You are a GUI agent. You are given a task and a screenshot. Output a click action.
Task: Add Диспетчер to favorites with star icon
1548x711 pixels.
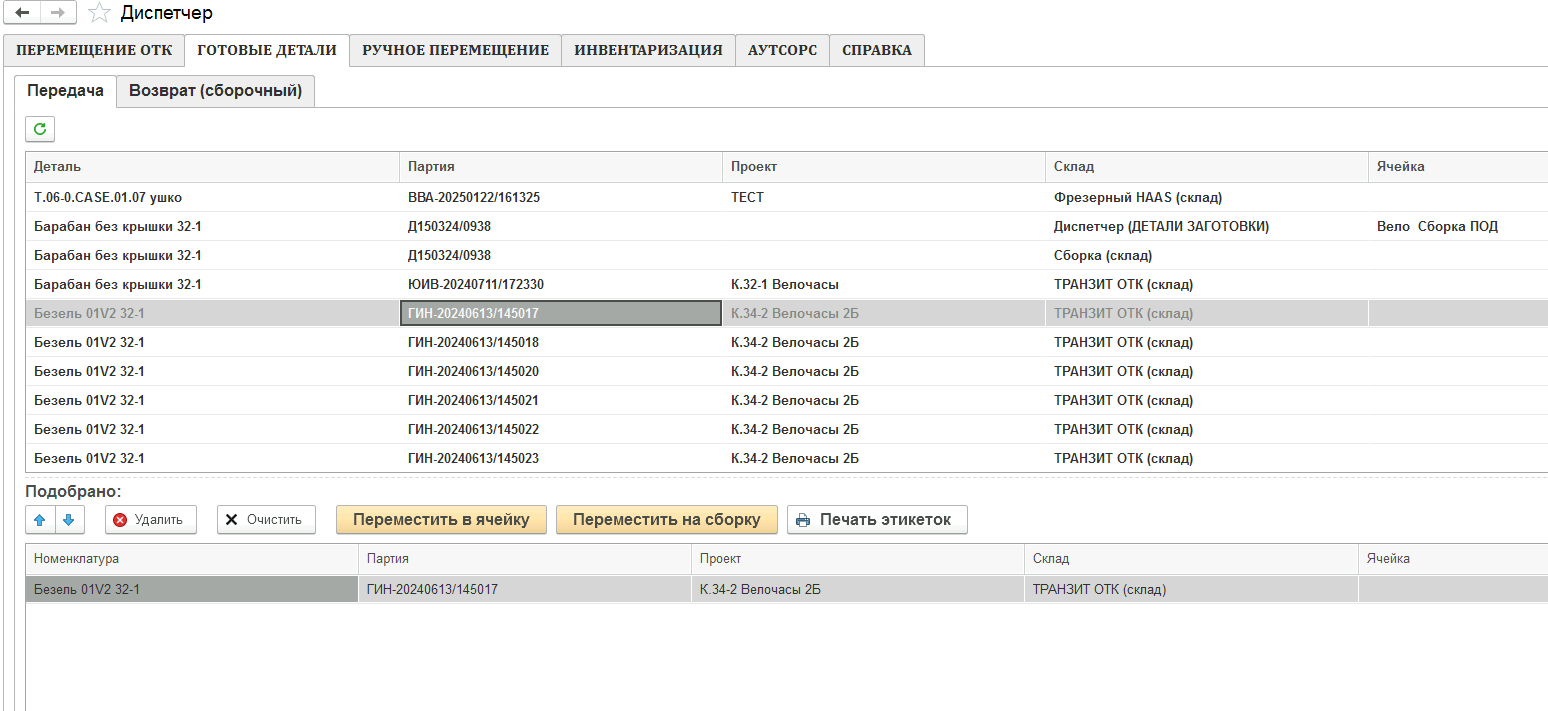99,13
